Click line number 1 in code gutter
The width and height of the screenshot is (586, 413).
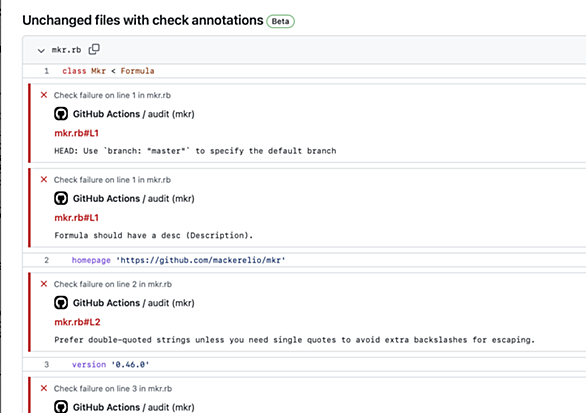(x=46, y=71)
